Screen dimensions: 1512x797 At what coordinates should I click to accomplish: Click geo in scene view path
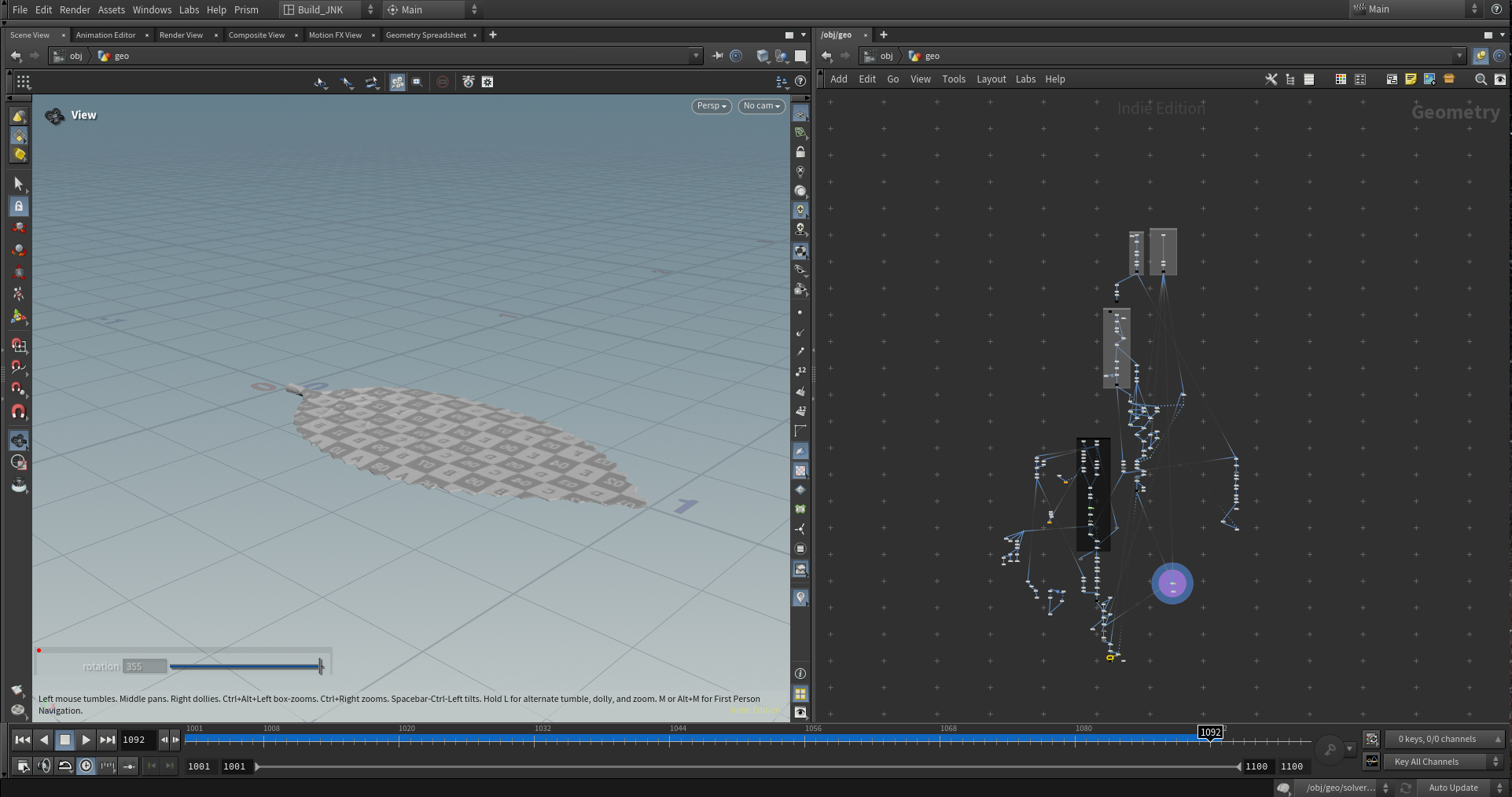[x=122, y=56]
